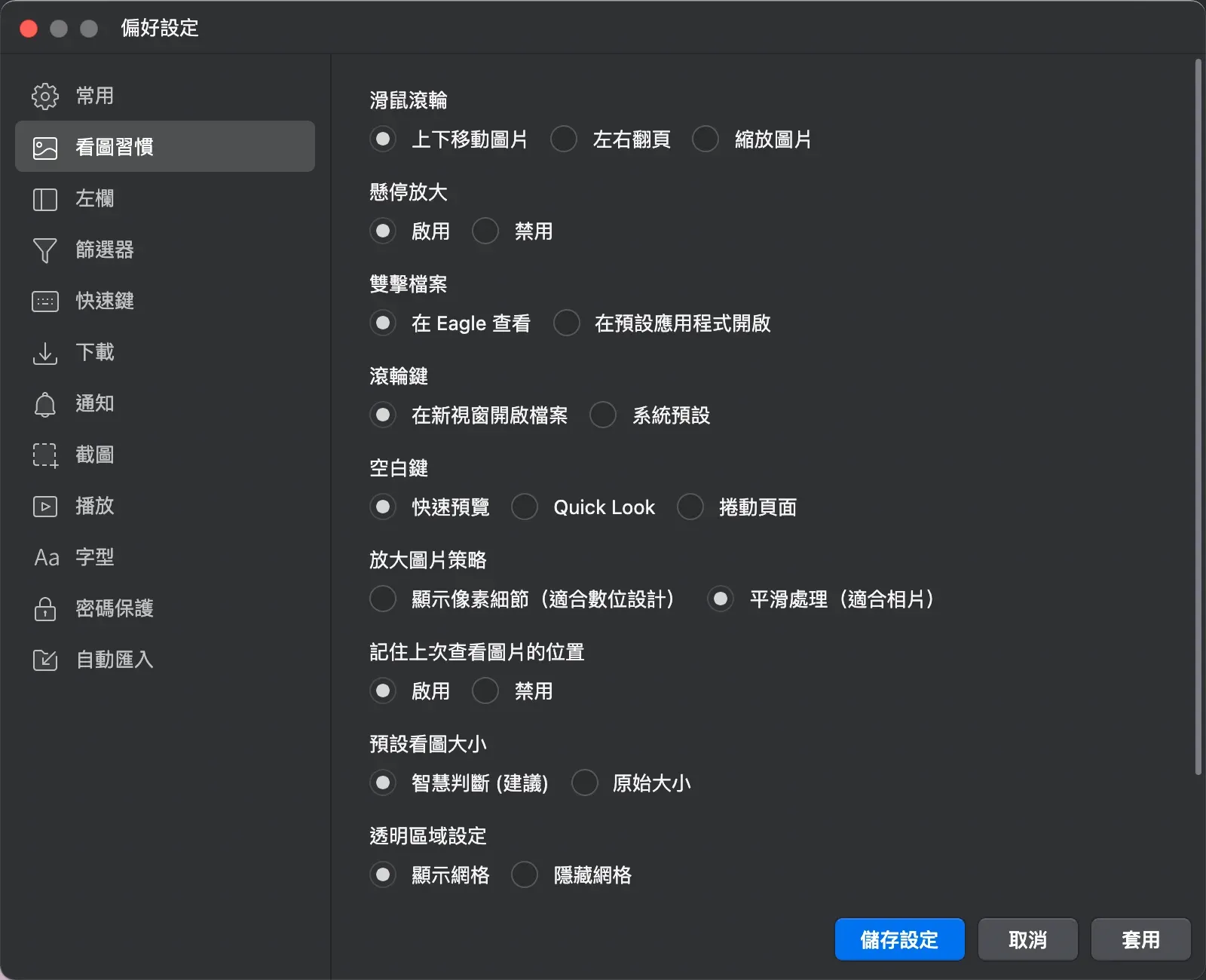Image resolution: width=1206 pixels, height=980 pixels.
Task: Click the 套用 button
Action: [x=1141, y=939]
